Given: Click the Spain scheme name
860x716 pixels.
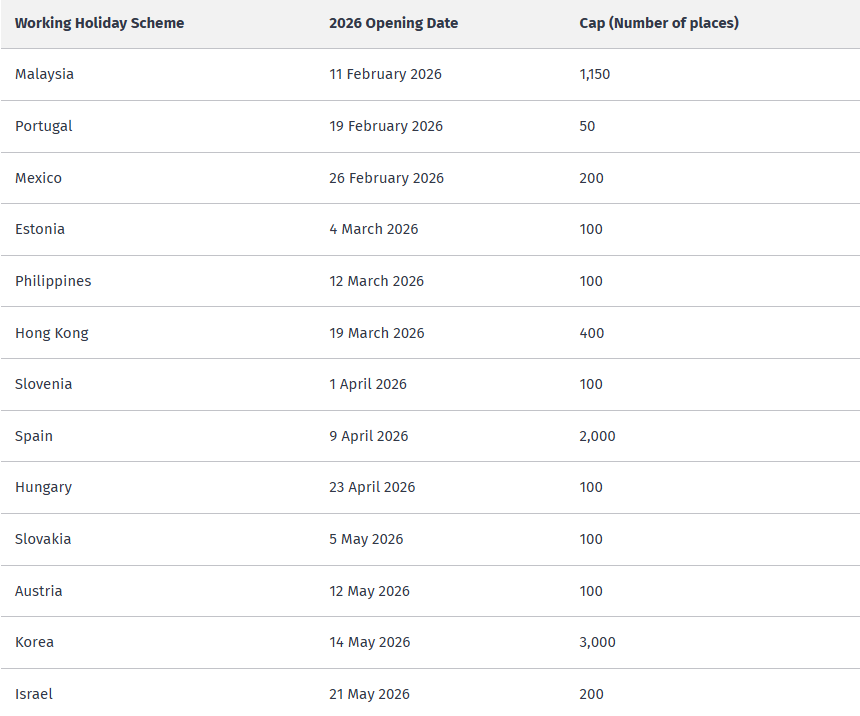Looking at the screenshot, I should [x=34, y=436].
